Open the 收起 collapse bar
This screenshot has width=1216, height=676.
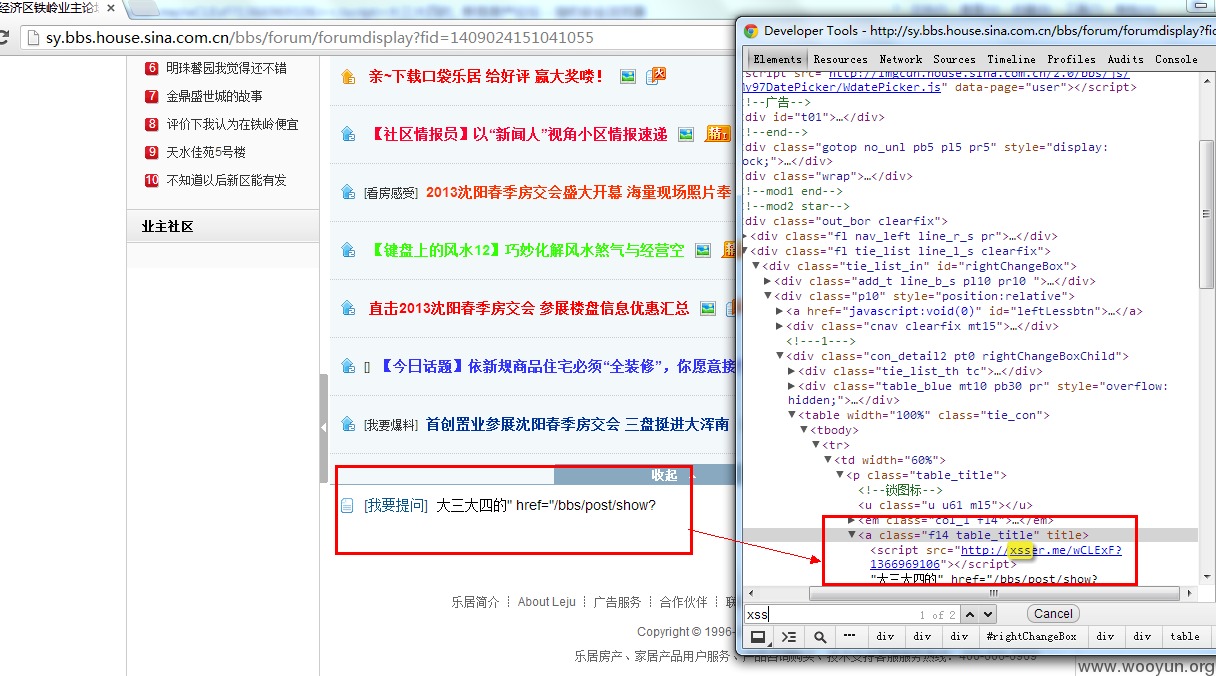tap(664, 475)
